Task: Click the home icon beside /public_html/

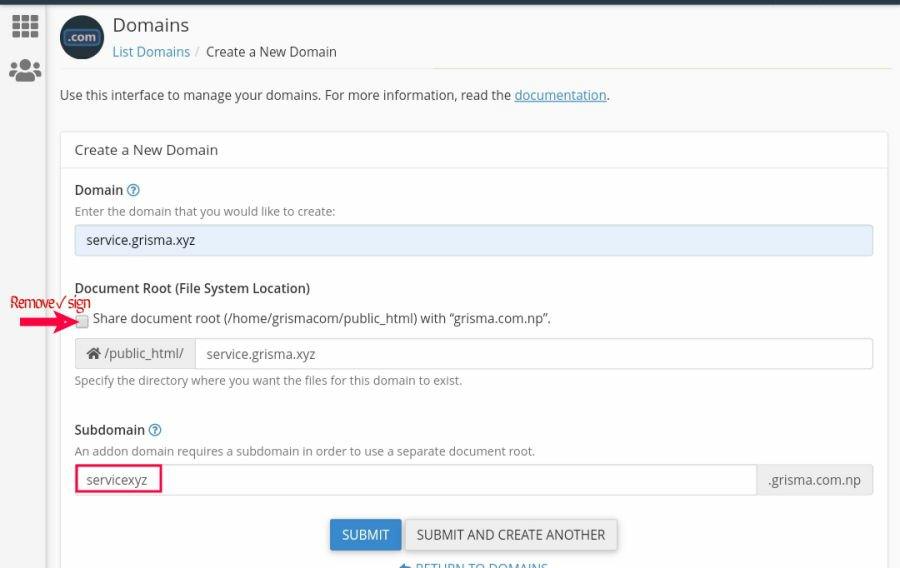Action: [x=93, y=353]
